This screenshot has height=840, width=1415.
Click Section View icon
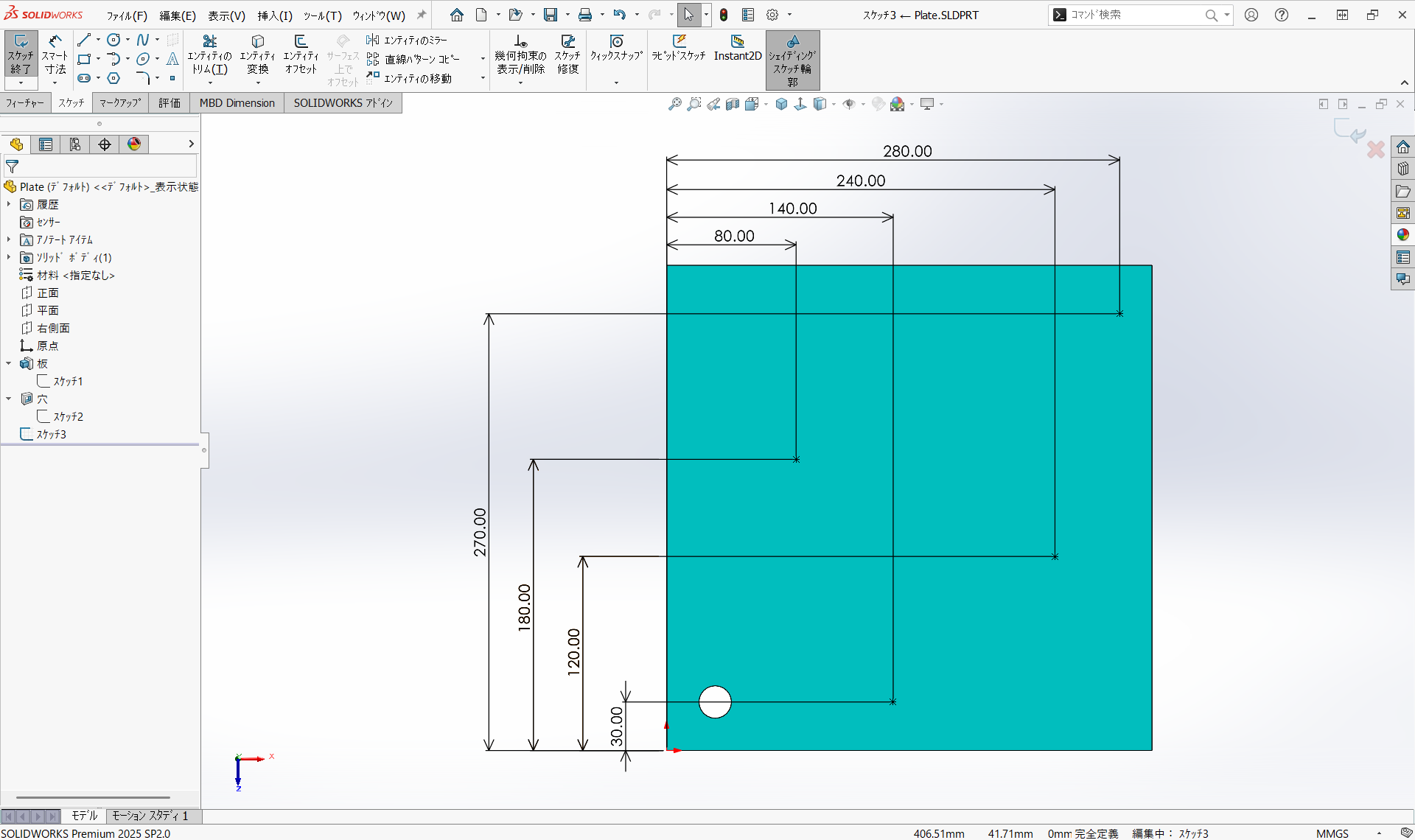(732, 104)
